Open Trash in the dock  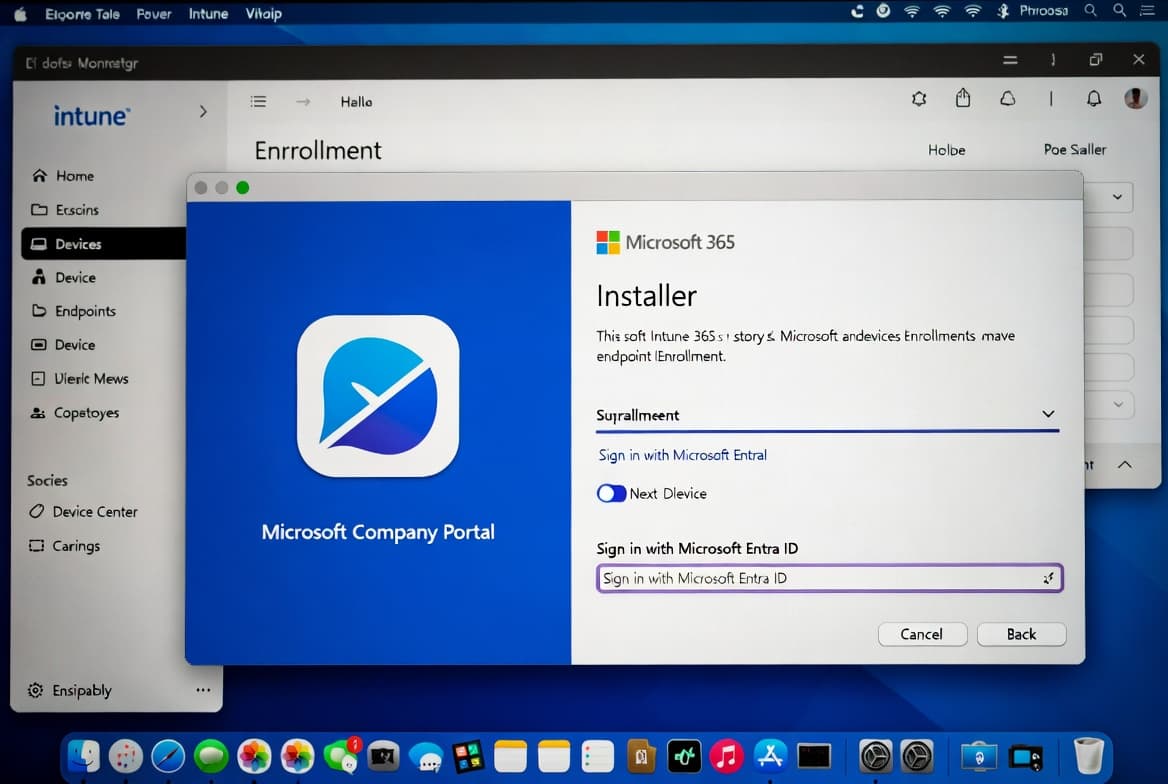pos(1088,756)
